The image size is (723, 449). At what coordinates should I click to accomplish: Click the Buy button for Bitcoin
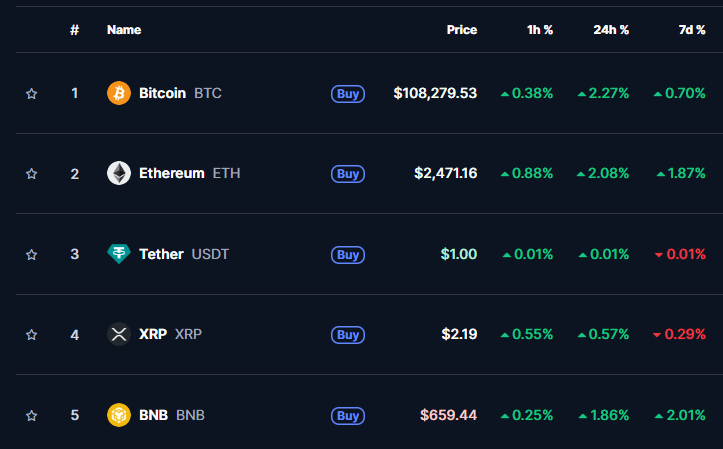348,94
